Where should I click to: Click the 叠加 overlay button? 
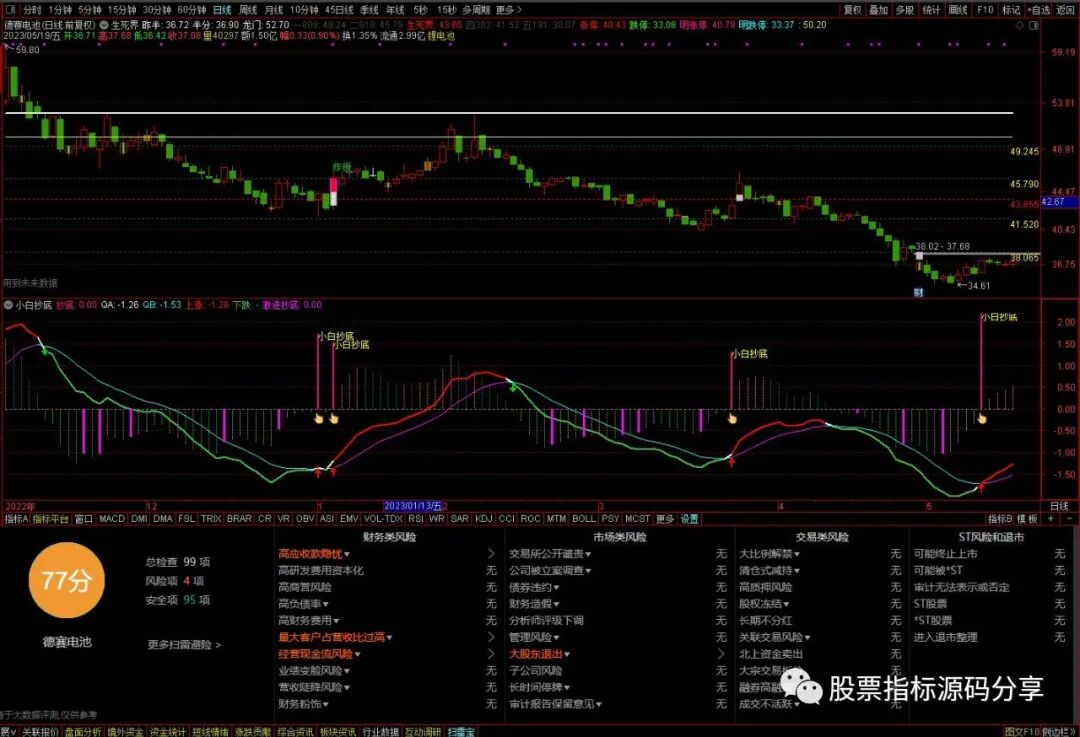(x=878, y=10)
